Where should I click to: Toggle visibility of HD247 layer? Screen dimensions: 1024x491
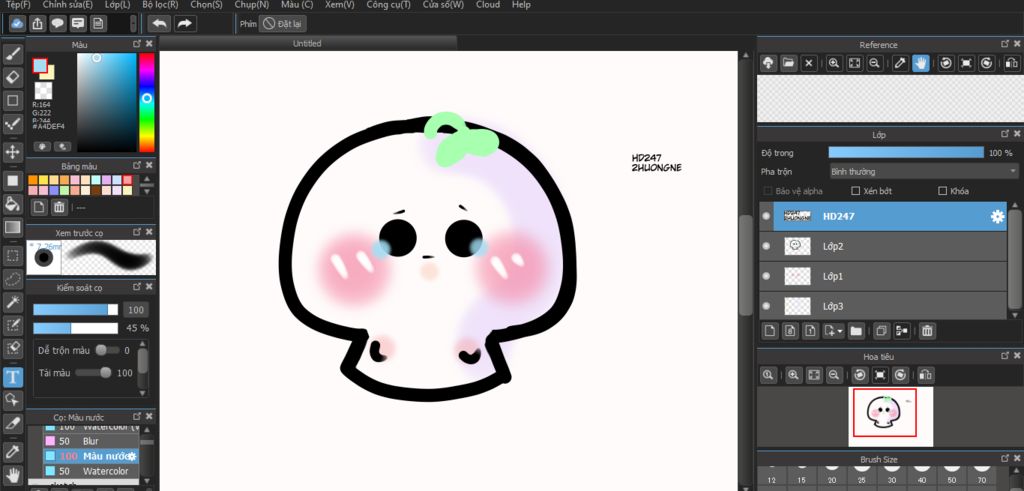click(766, 217)
